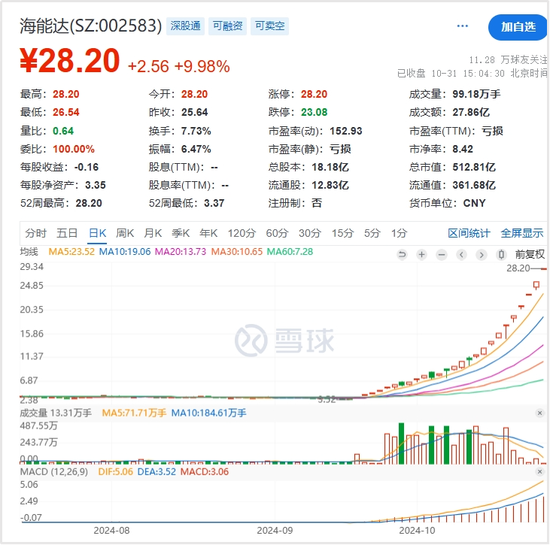Zoom out chart with minus icon
The width and height of the screenshot is (550, 545).
click(x=442, y=254)
